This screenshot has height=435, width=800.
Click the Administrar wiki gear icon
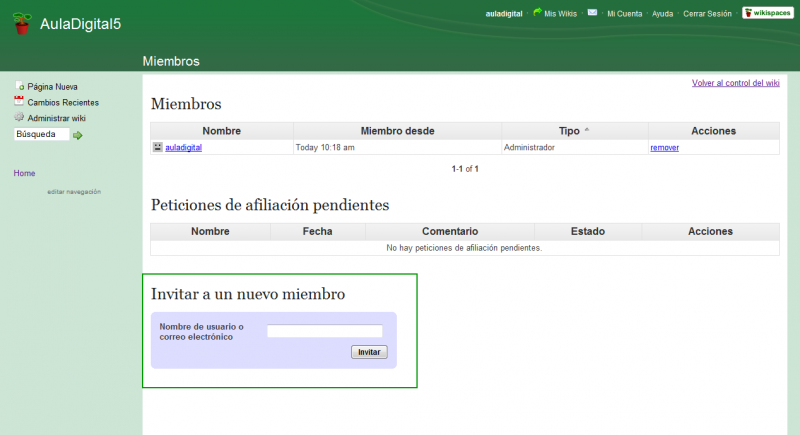19,117
